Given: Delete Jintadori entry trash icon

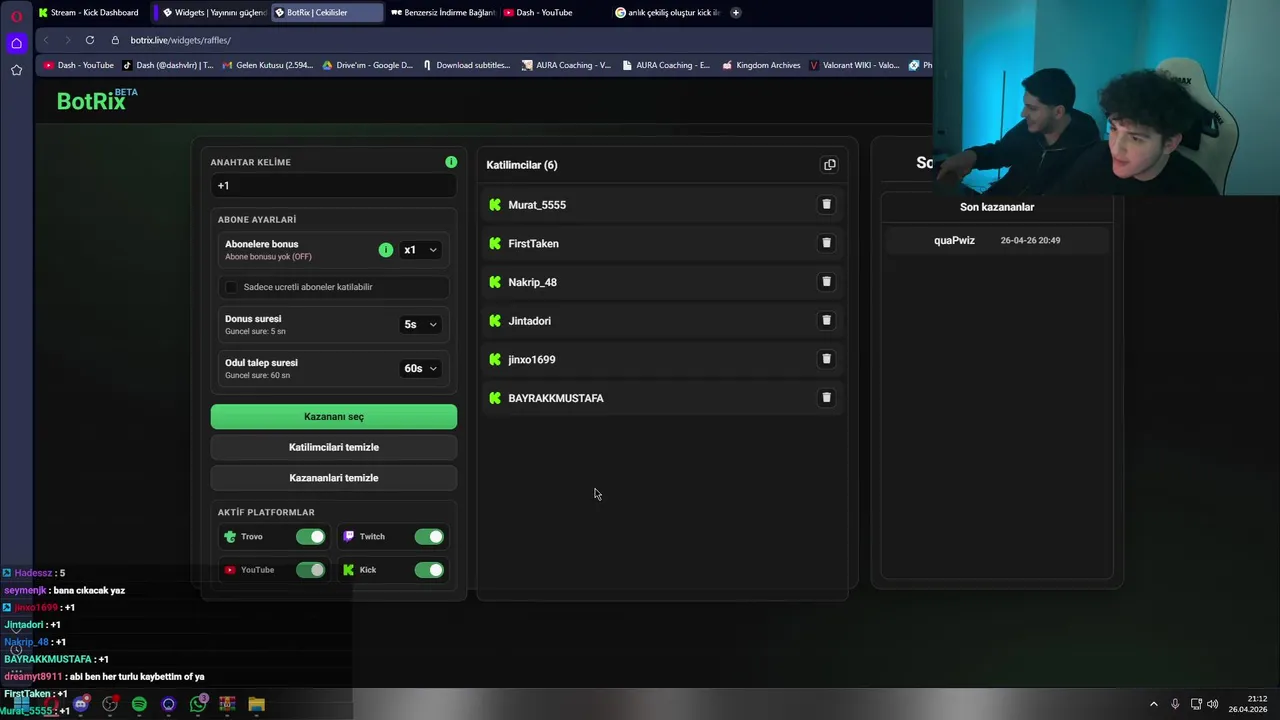Looking at the screenshot, I should [x=826, y=320].
